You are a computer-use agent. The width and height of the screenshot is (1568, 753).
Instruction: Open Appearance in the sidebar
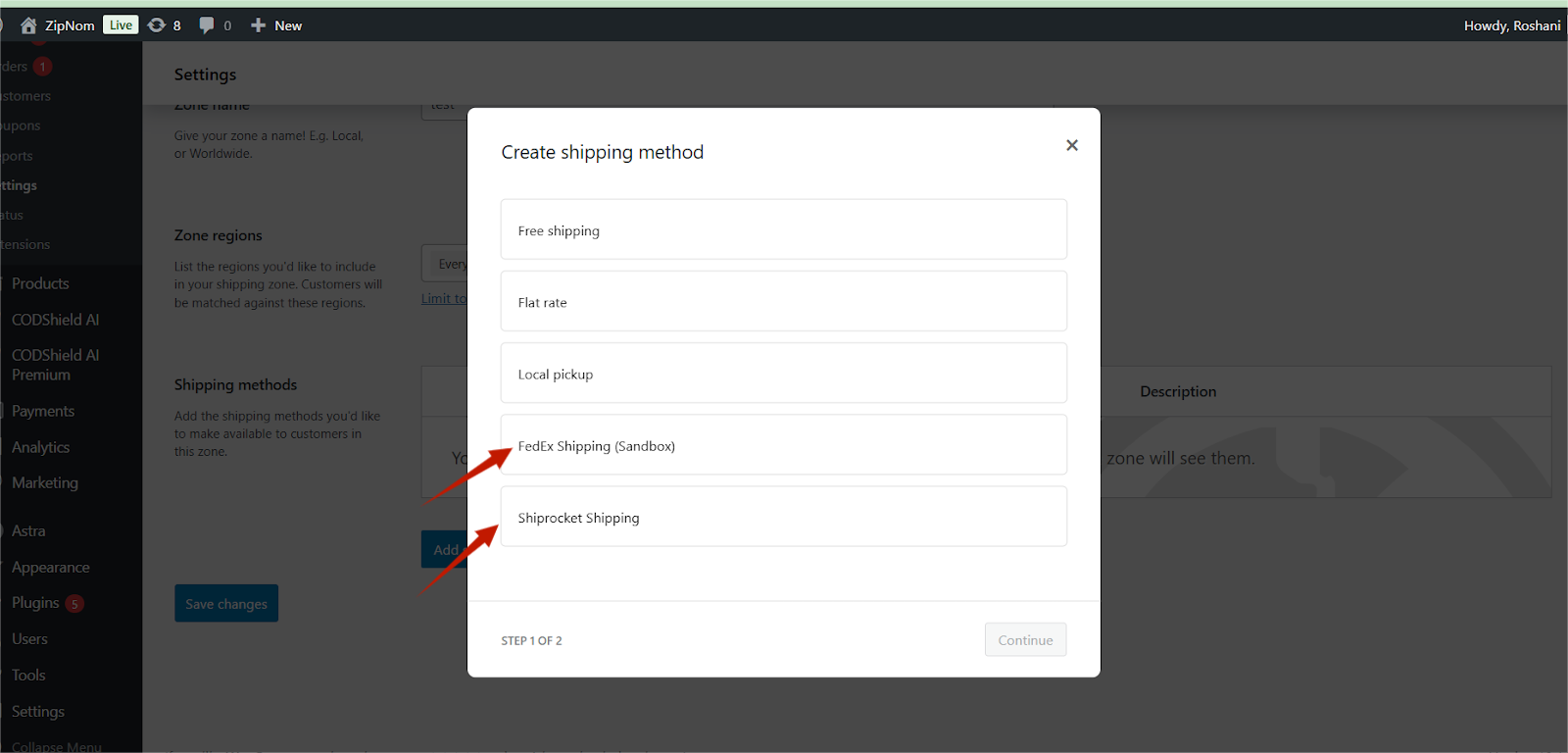(x=50, y=568)
